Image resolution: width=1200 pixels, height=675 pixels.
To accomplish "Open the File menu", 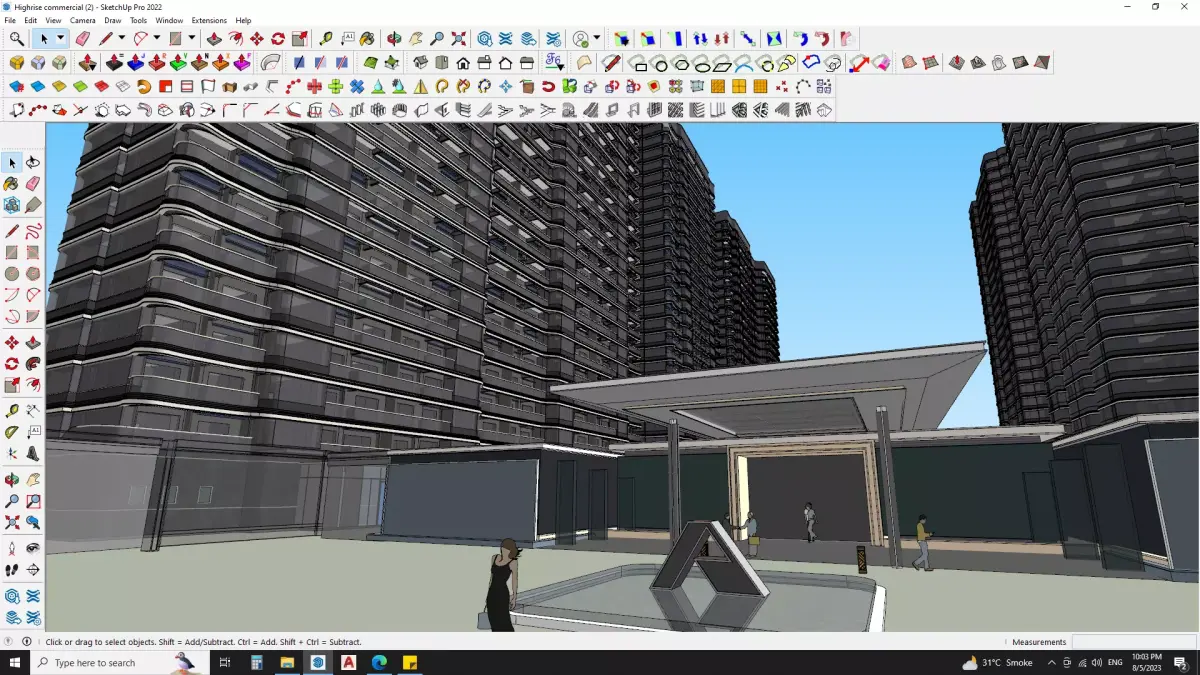I will (x=10, y=20).
